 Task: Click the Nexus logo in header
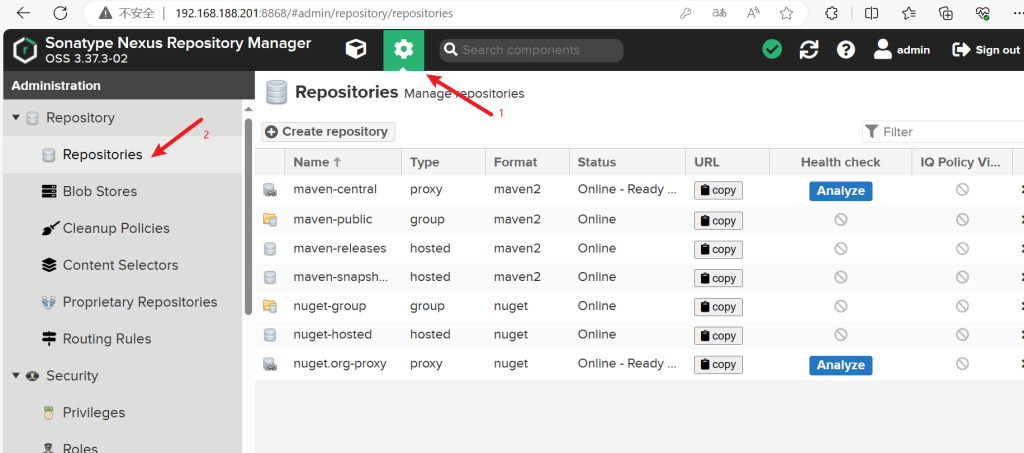coord(25,50)
